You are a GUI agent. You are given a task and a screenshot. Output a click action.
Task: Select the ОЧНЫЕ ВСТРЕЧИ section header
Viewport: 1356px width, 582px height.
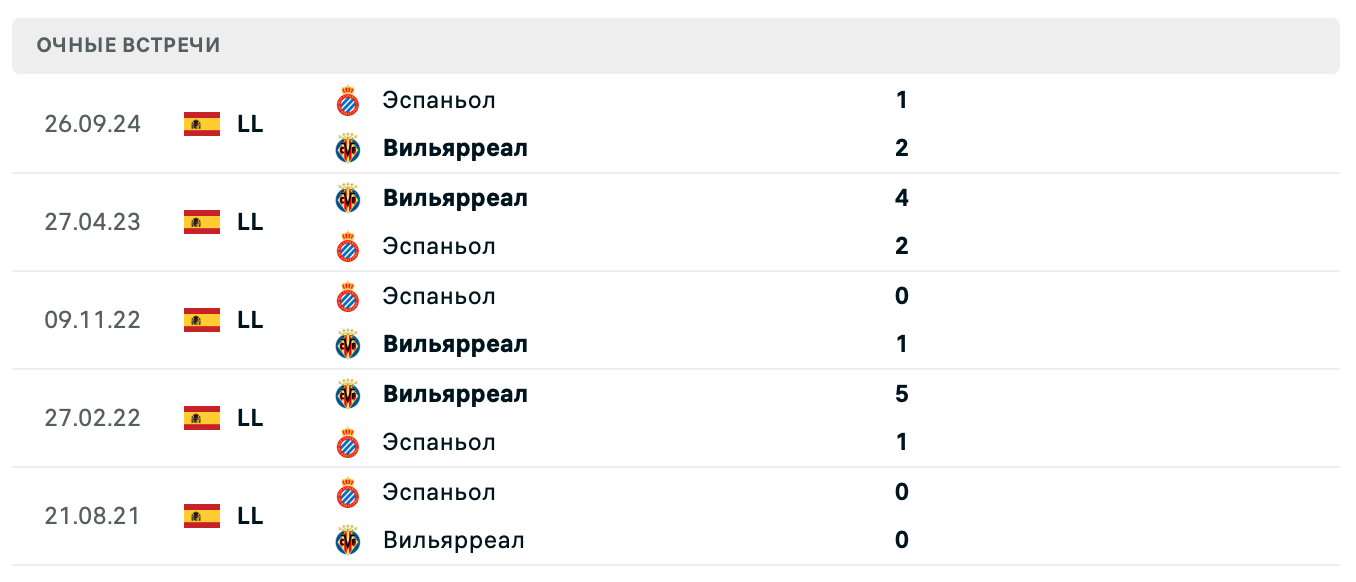129,46
